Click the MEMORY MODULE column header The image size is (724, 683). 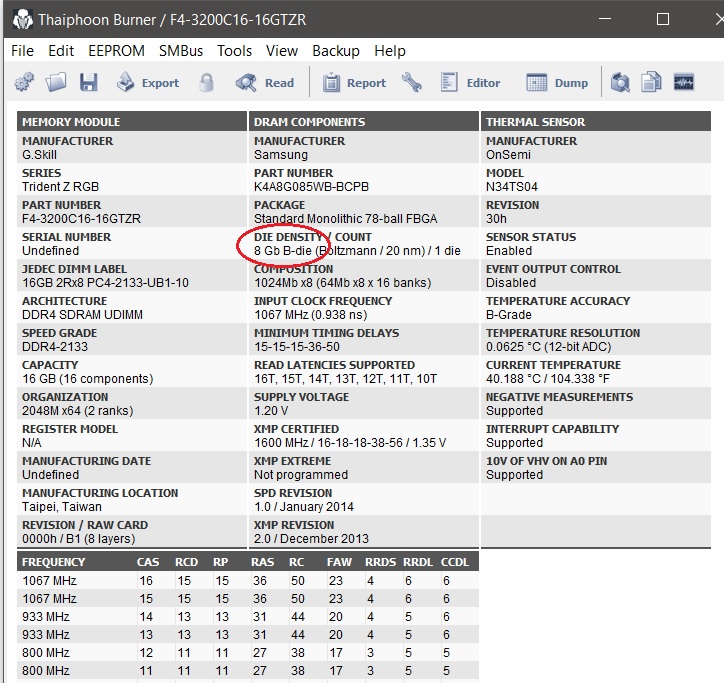132,121
